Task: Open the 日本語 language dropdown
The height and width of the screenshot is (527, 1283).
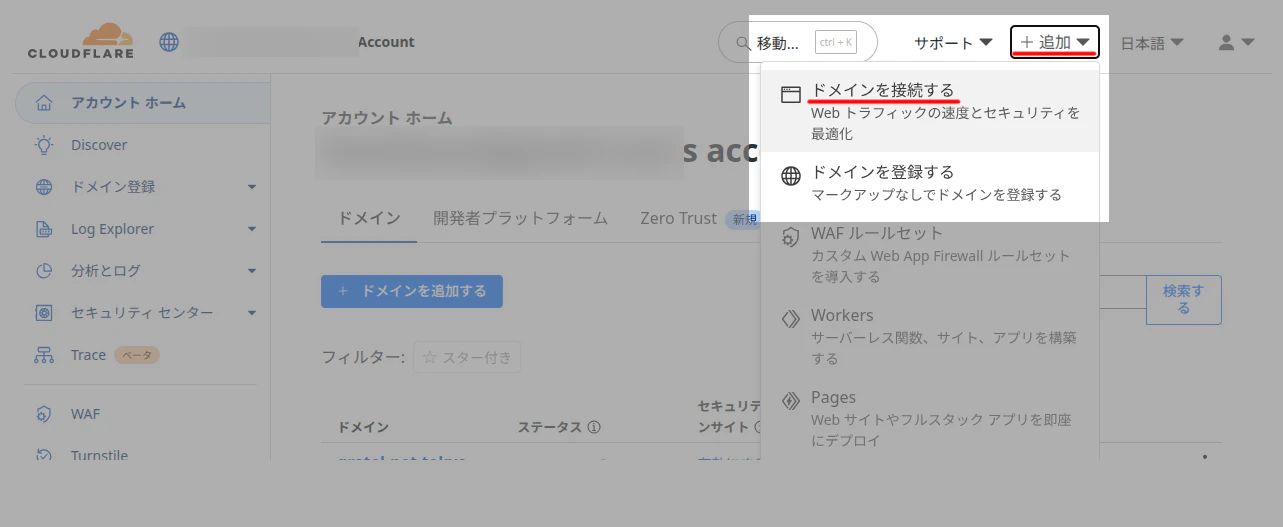Action: pyautogui.click(x=1152, y=43)
